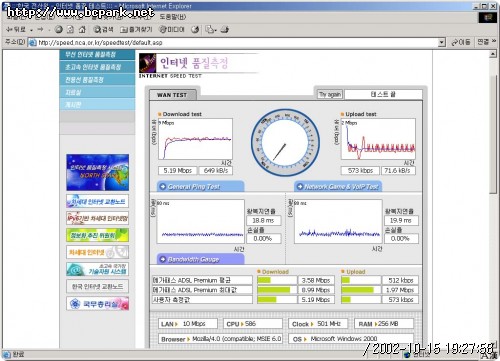Viewport: 500px width, 361px height.
Task: Click the Download test graph
Action: (195, 139)
